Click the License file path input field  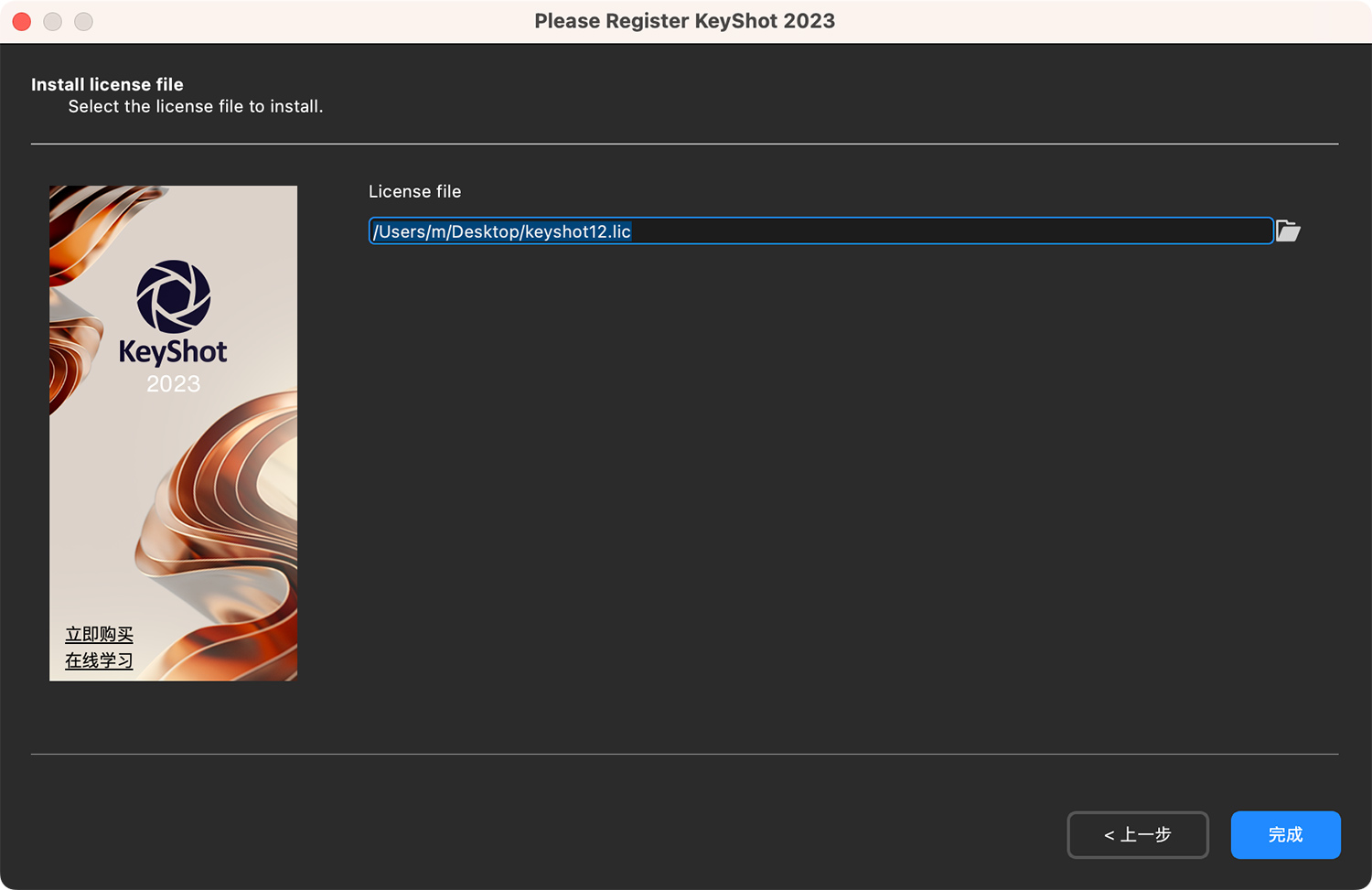(x=820, y=231)
